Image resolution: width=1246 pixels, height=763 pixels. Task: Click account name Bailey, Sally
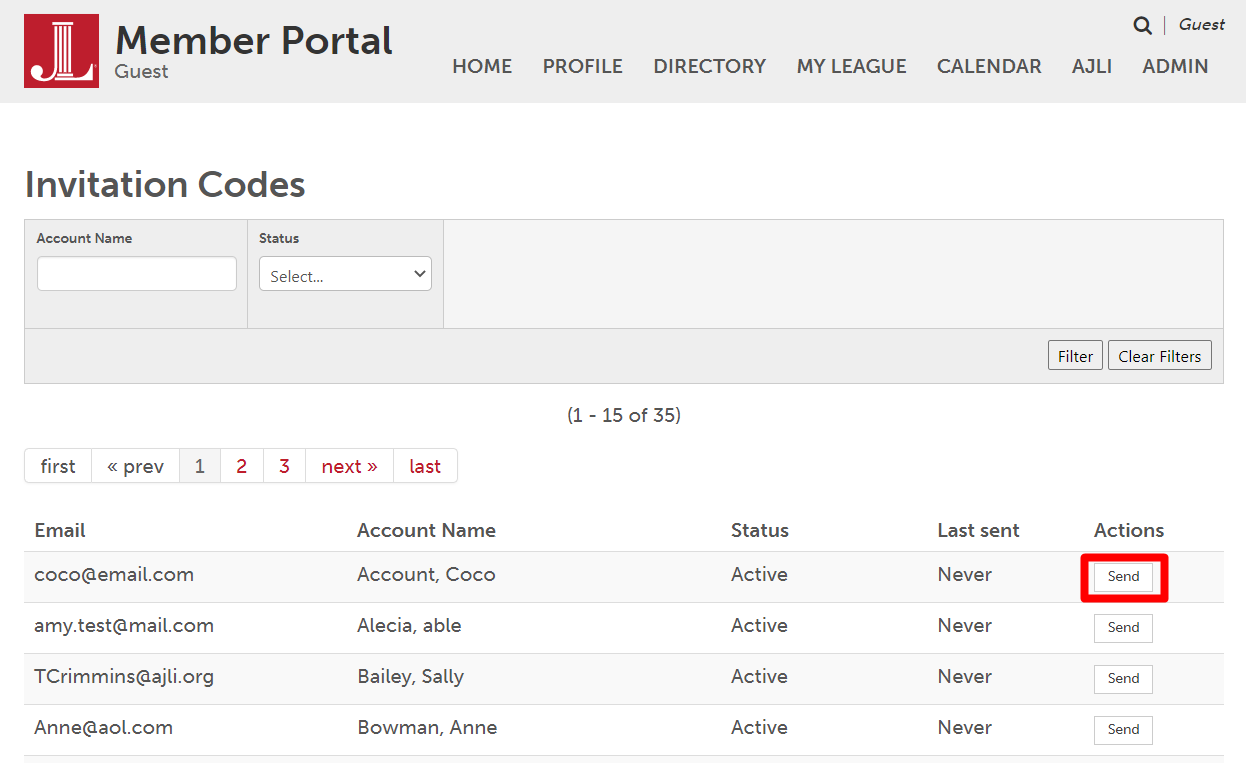411,677
